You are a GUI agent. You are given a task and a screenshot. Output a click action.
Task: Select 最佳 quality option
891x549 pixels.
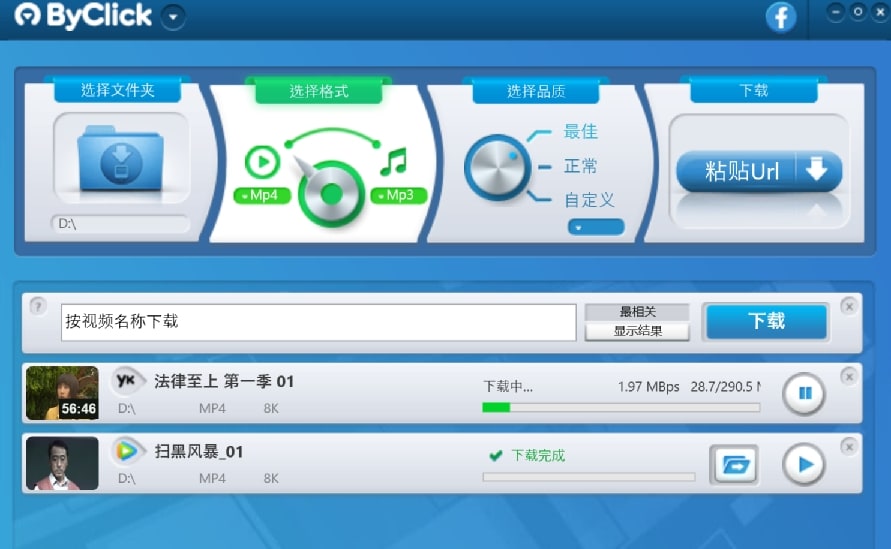[x=580, y=132]
